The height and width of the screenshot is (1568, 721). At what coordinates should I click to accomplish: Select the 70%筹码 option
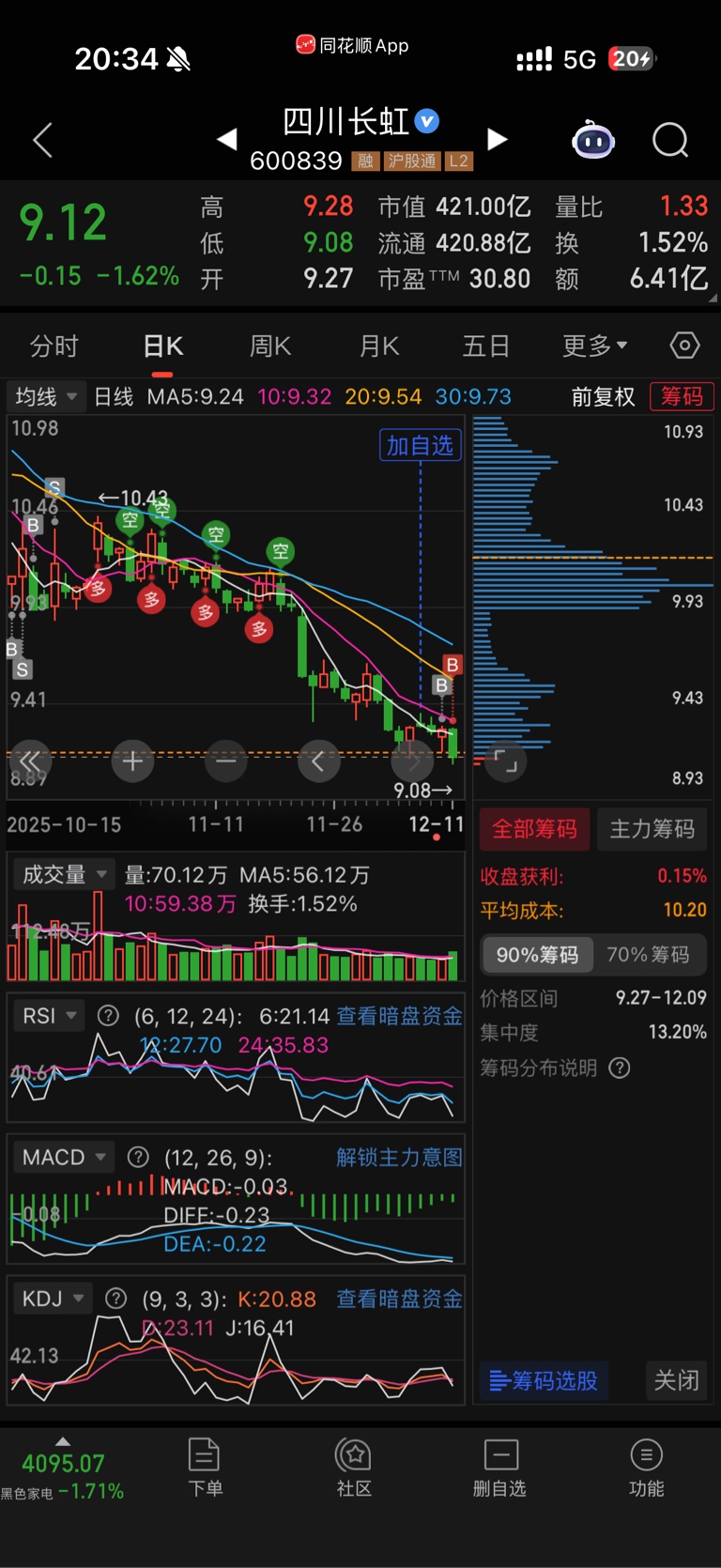[x=648, y=955]
